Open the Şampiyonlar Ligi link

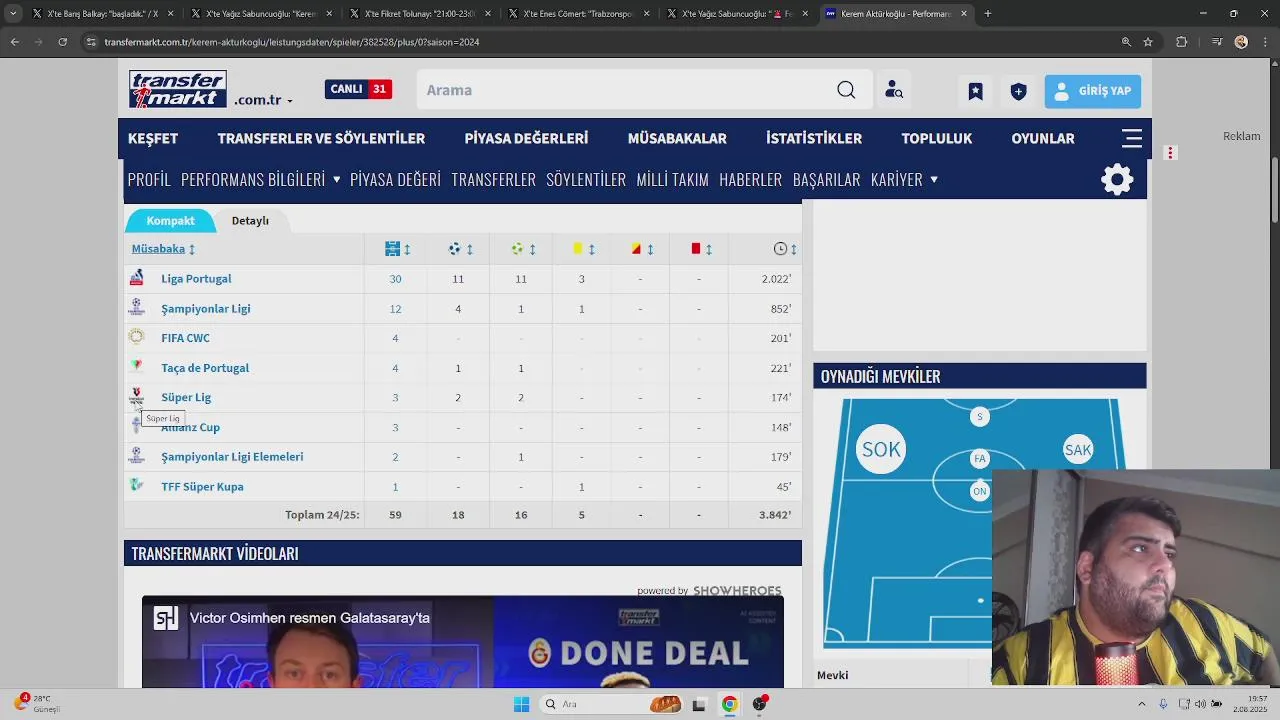click(206, 309)
